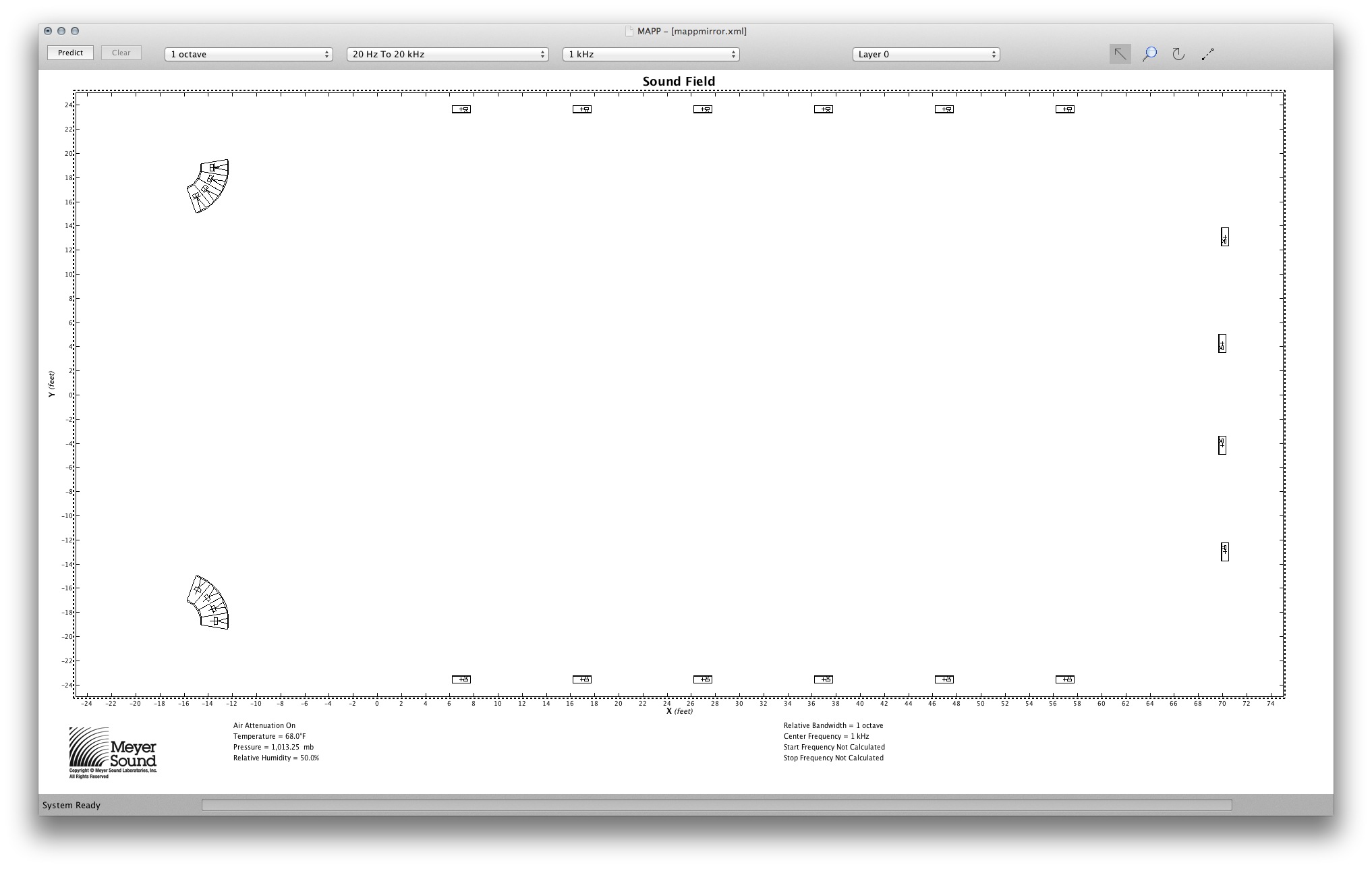
Task: Click the Relative Bandwidth = 1 octave text
Action: point(833,725)
